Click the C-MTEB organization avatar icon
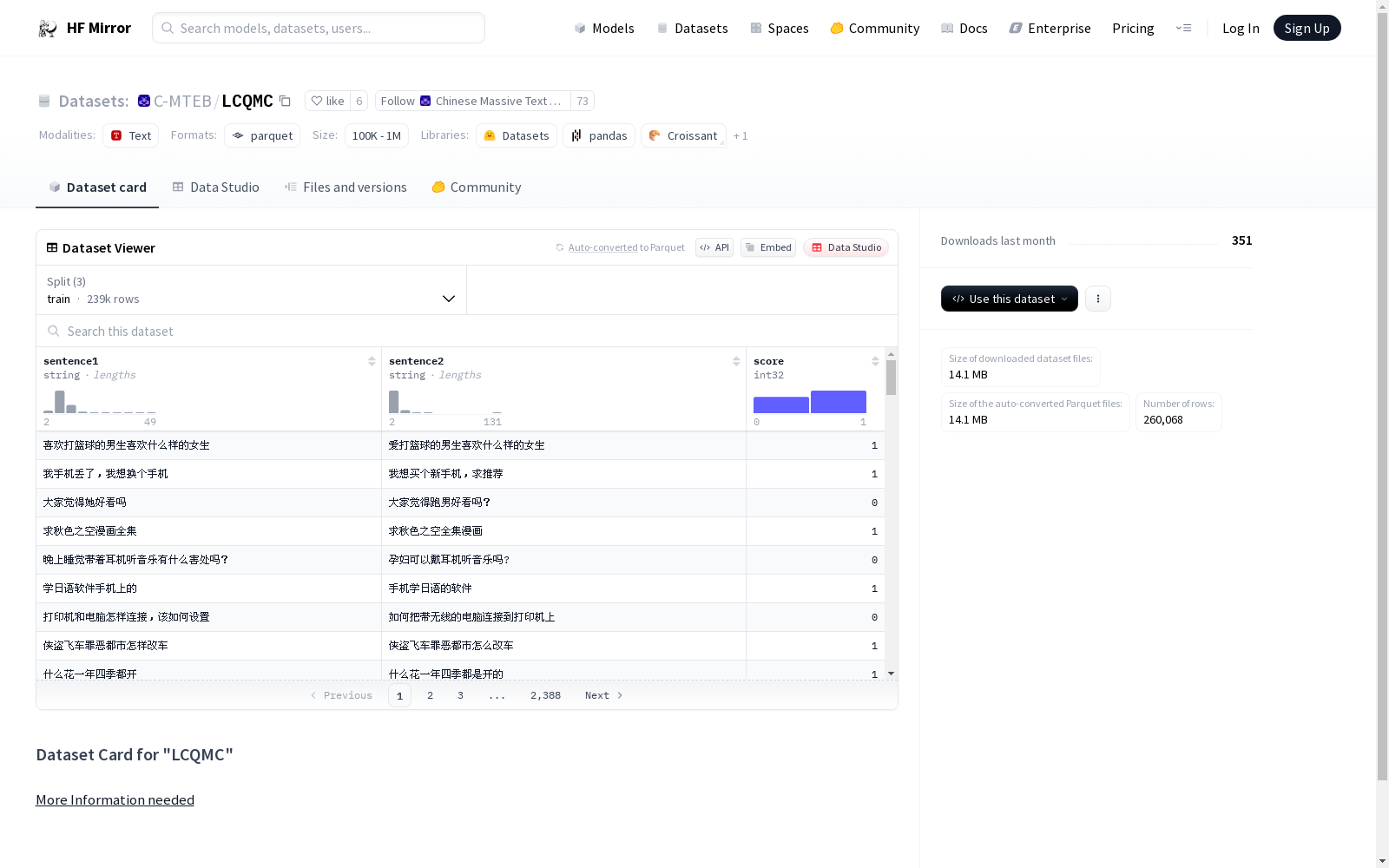The height and width of the screenshot is (868, 1389). click(x=144, y=101)
